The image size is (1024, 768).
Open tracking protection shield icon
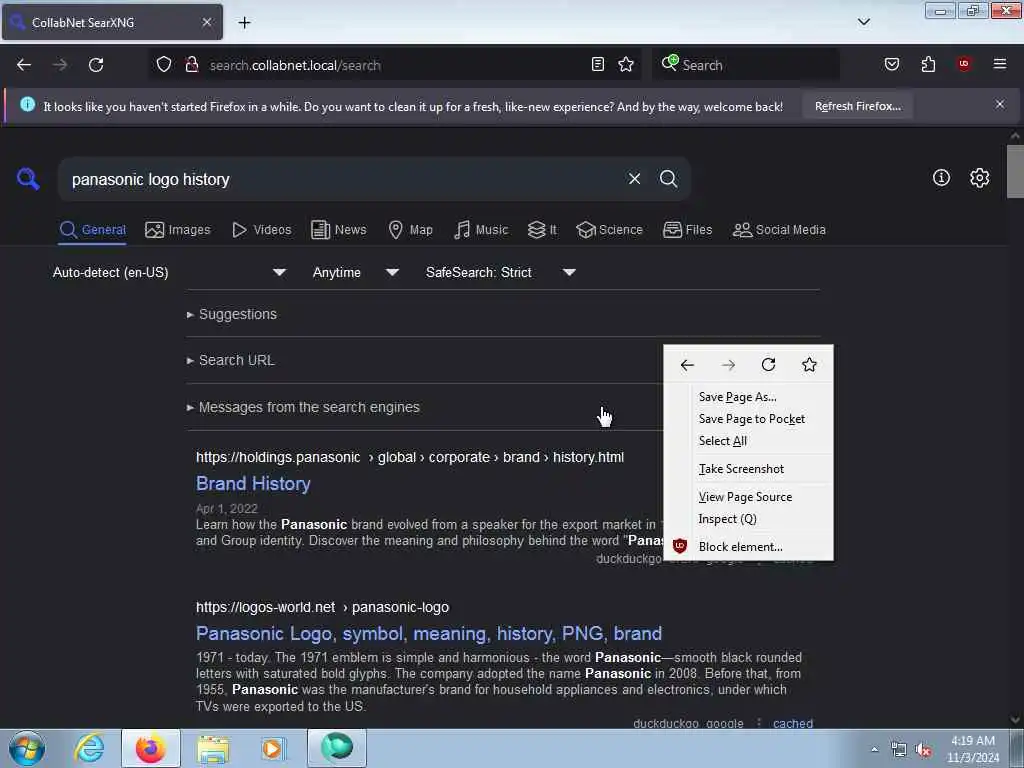[164, 65]
